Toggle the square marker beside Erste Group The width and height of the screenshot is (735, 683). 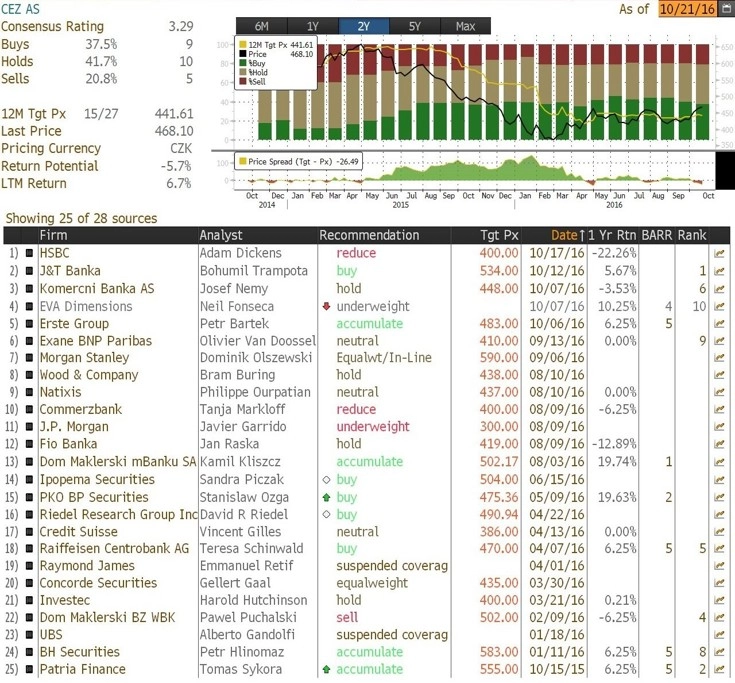tap(29, 324)
